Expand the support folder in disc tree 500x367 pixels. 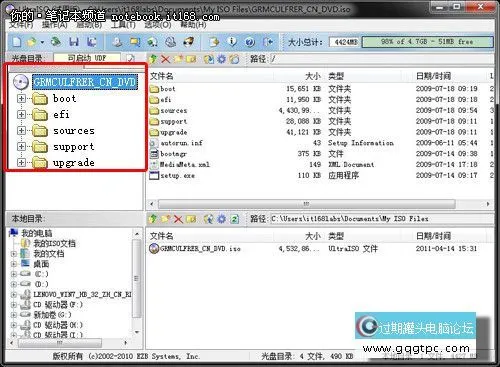[x=21, y=146]
